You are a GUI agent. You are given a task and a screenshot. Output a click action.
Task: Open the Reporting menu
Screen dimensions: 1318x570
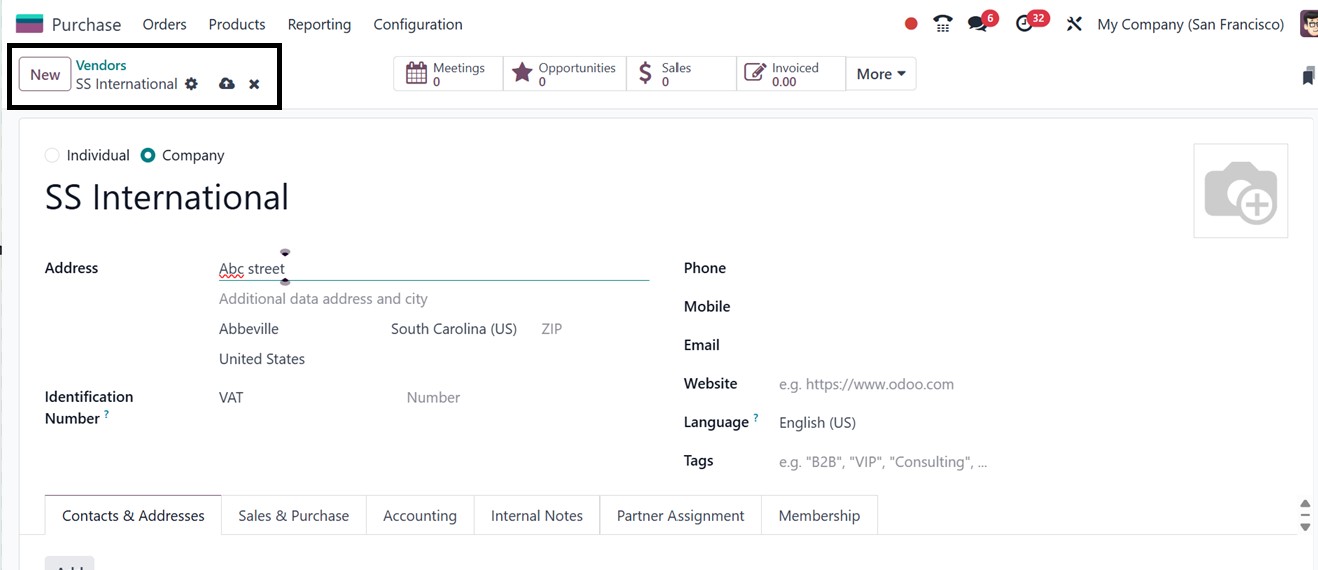319,24
